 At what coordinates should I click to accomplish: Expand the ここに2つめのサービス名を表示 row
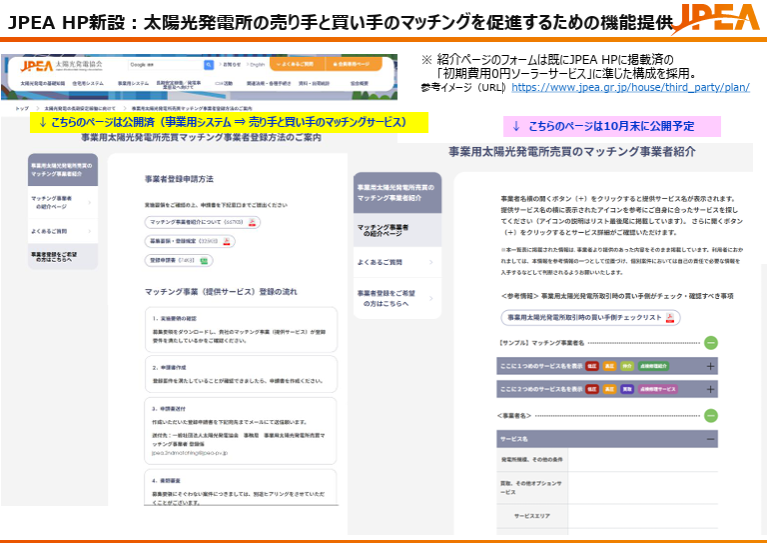pos(711,388)
